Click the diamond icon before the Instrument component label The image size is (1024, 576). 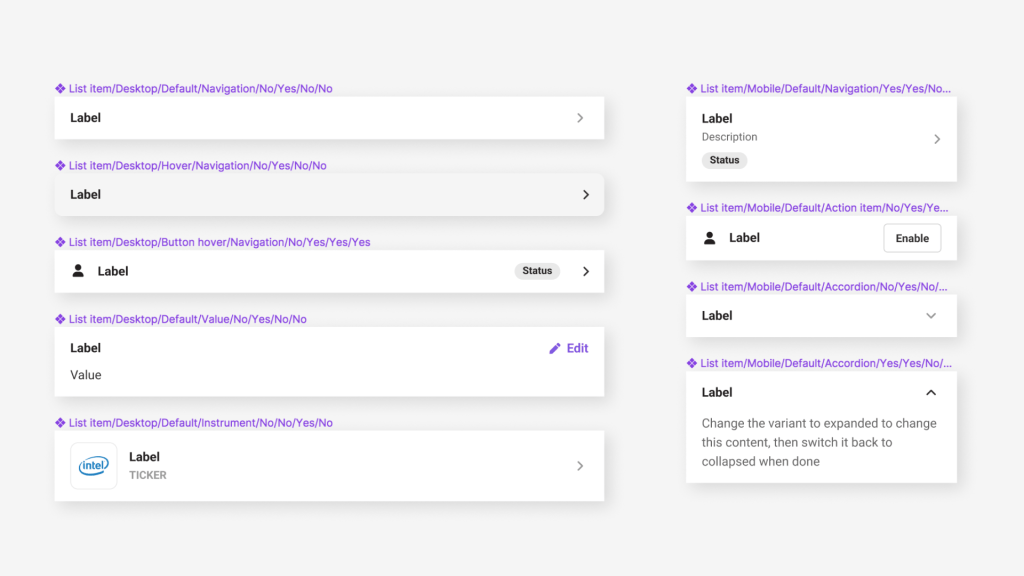click(x=60, y=422)
